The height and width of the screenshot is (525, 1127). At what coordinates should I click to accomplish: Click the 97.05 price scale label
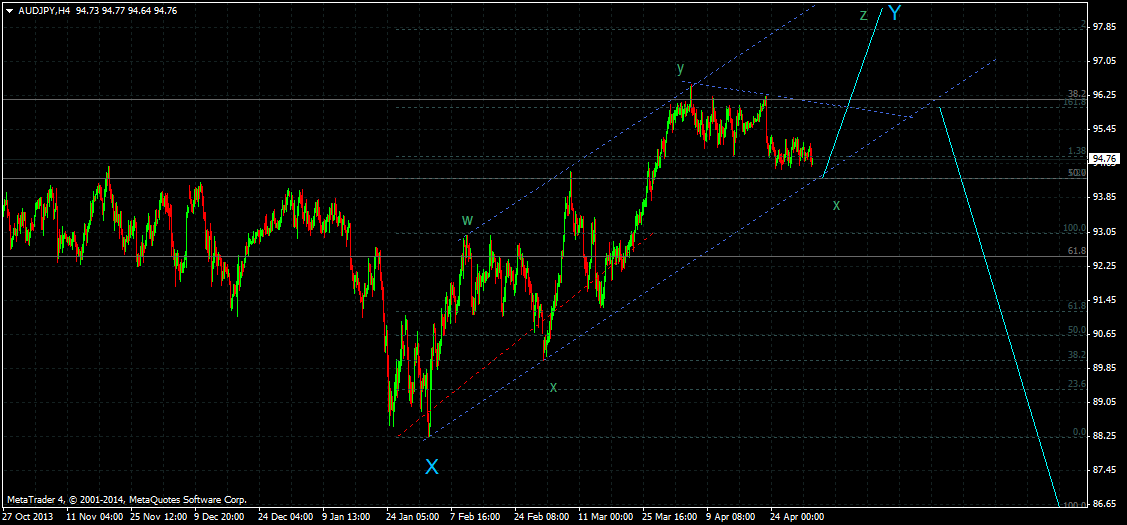click(1105, 61)
